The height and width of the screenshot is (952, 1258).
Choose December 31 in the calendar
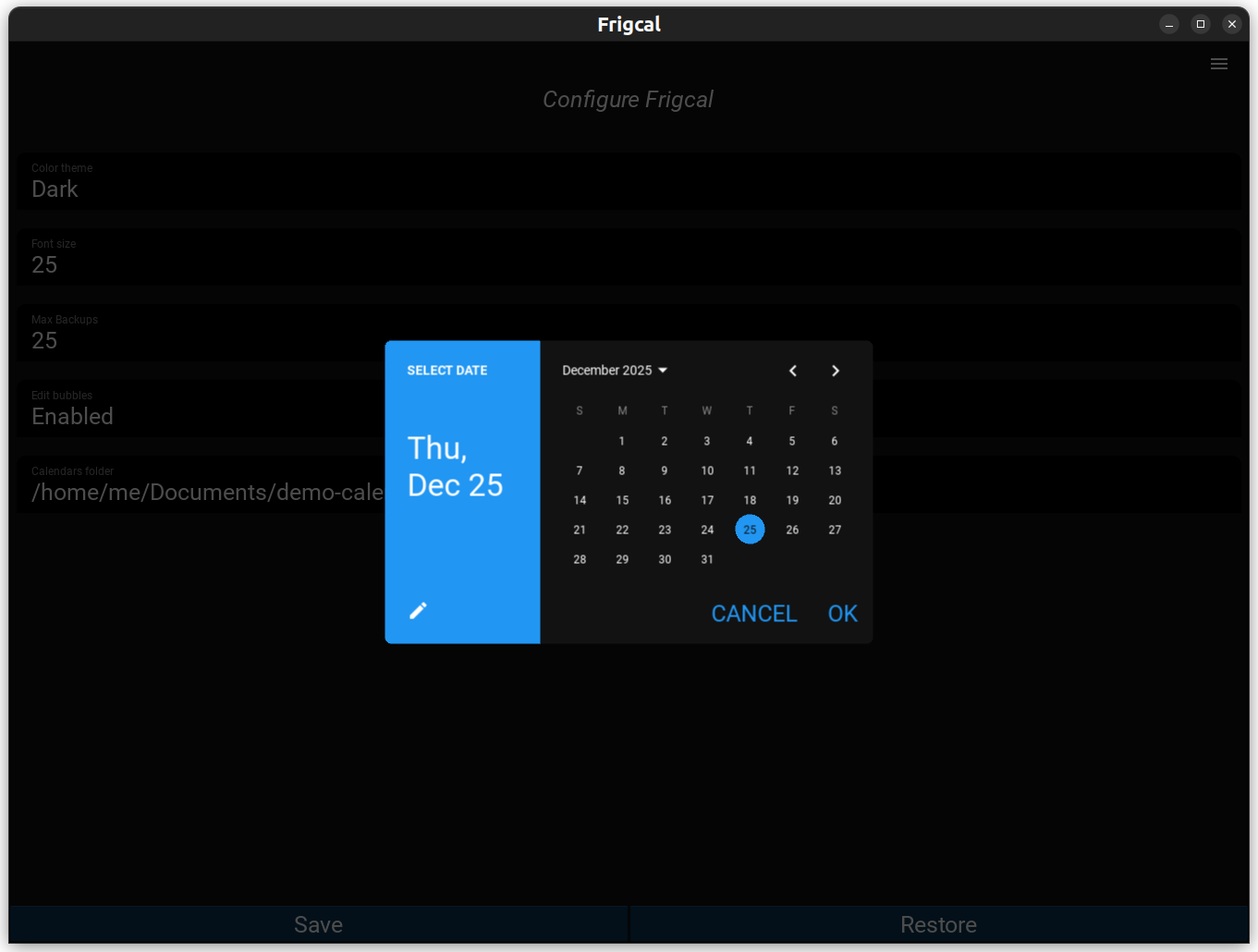(707, 559)
